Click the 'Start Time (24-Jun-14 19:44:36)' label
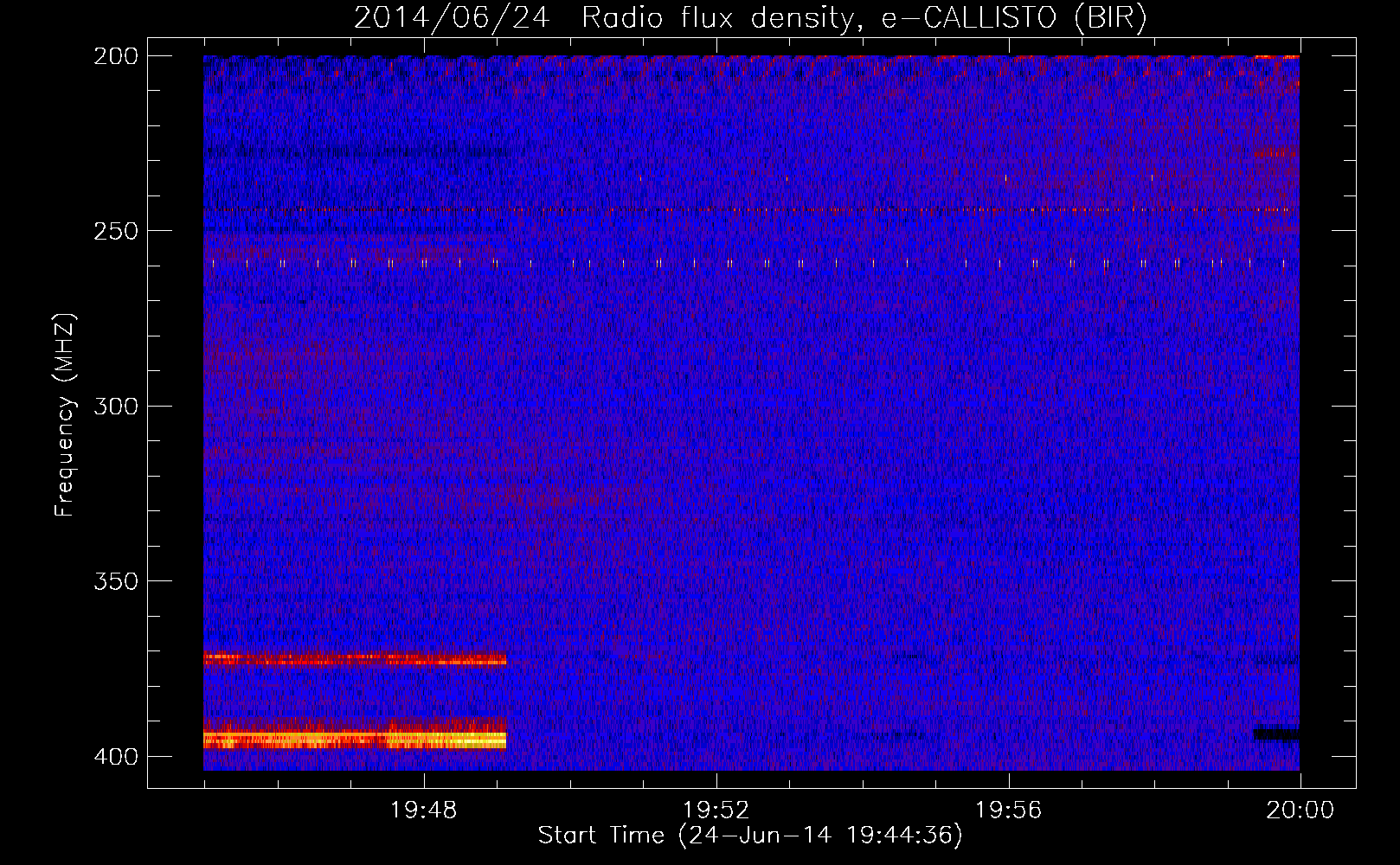Image resolution: width=1400 pixels, height=865 pixels. point(750,836)
